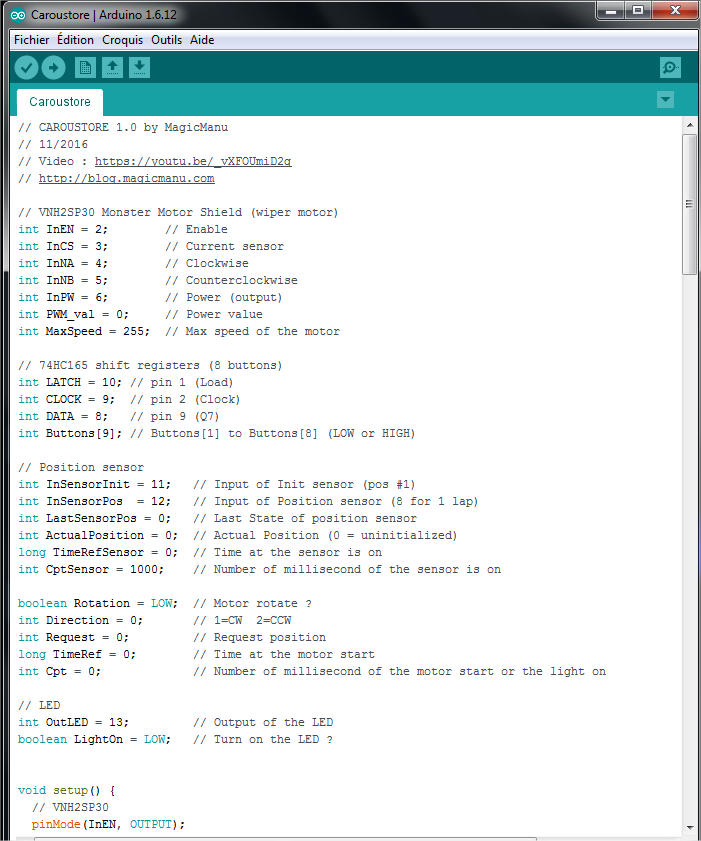Click the line 'int InEN = 2;'
Image resolution: width=701 pixels, height=841 pixels.
click(x=63, y=229)
